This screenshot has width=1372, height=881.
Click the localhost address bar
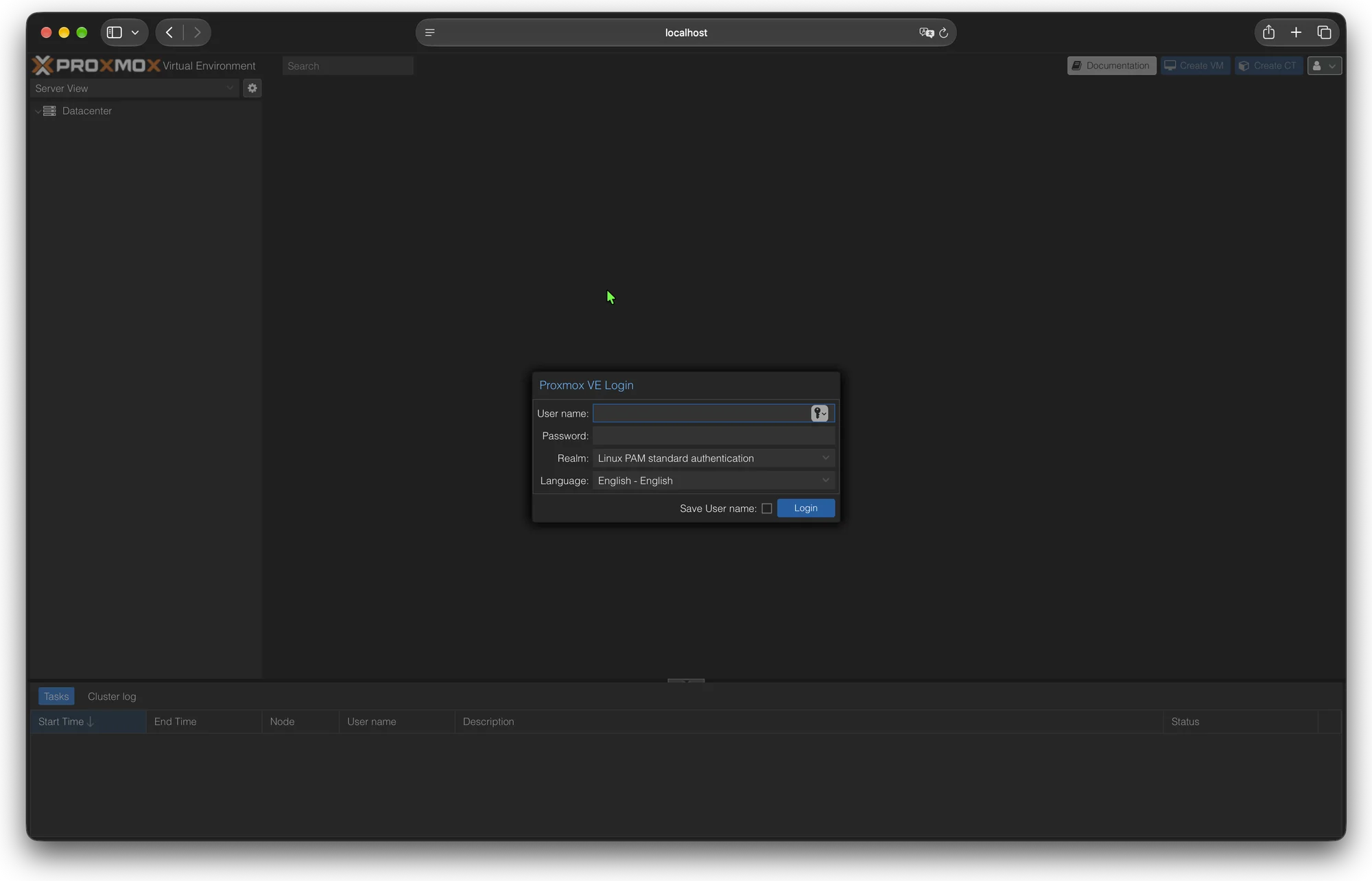(686, 32)
